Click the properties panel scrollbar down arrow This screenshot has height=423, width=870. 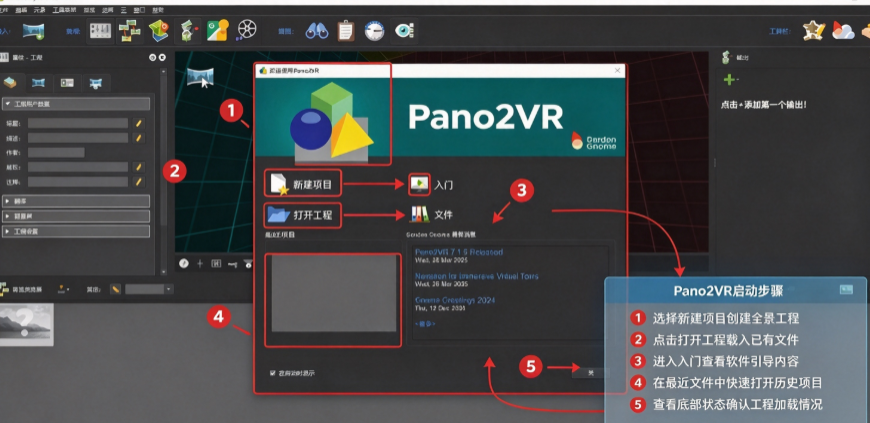pyautogui.click(x=163, y=271)
